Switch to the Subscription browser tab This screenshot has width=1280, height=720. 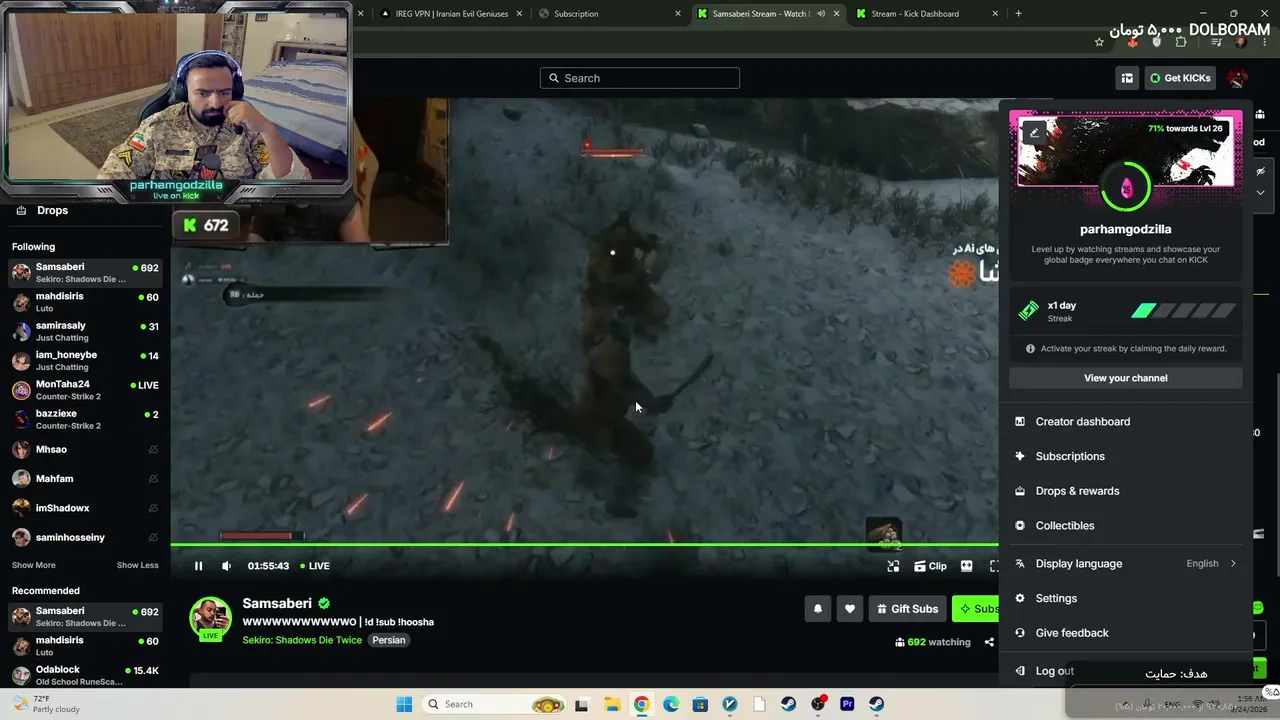[610, 14]
